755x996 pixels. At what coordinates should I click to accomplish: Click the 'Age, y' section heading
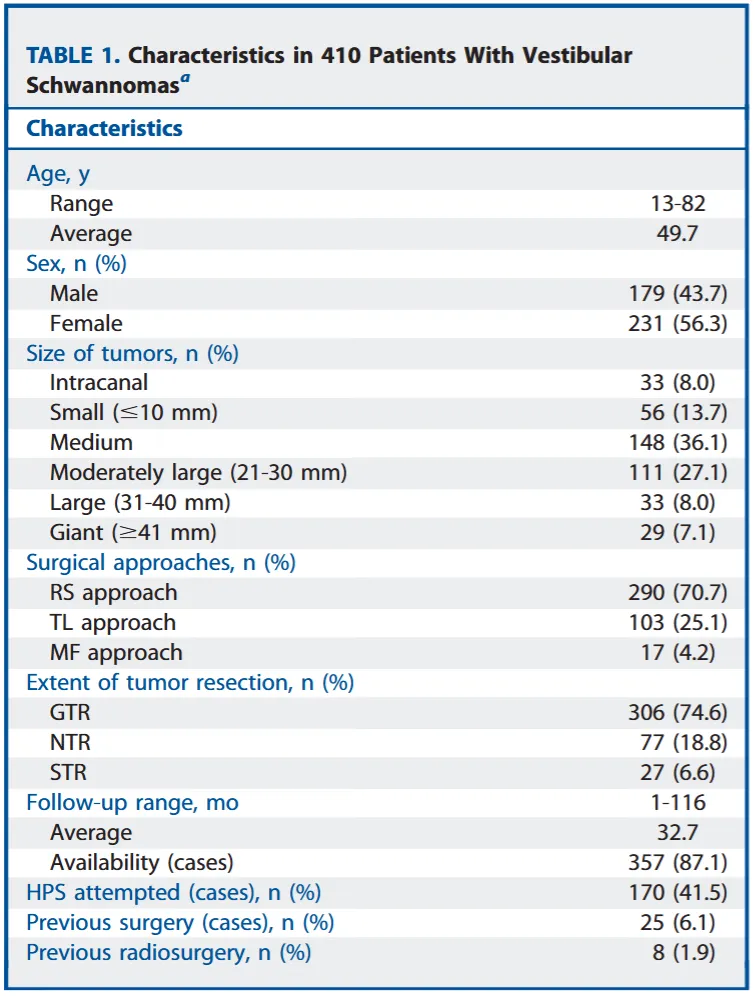coord(58,173)
